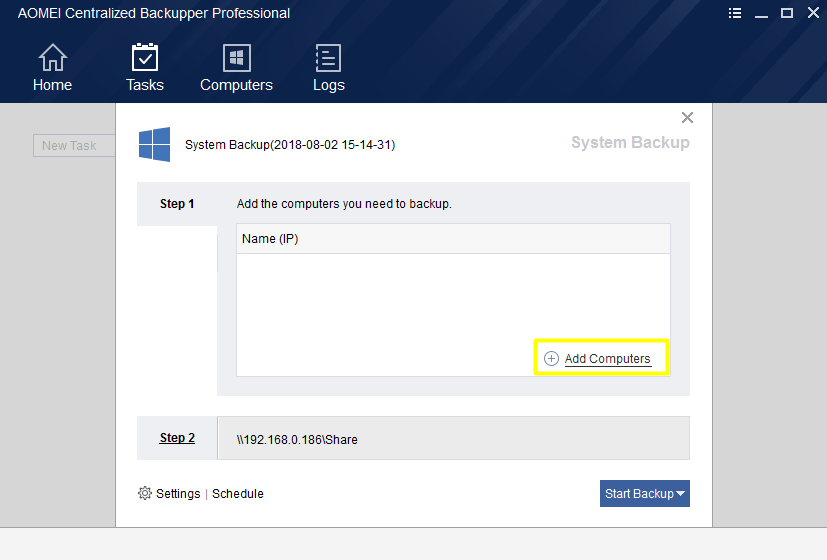The image size is (827, 560).
Task: Open the Logs section
Action: [x=329, y=68]
